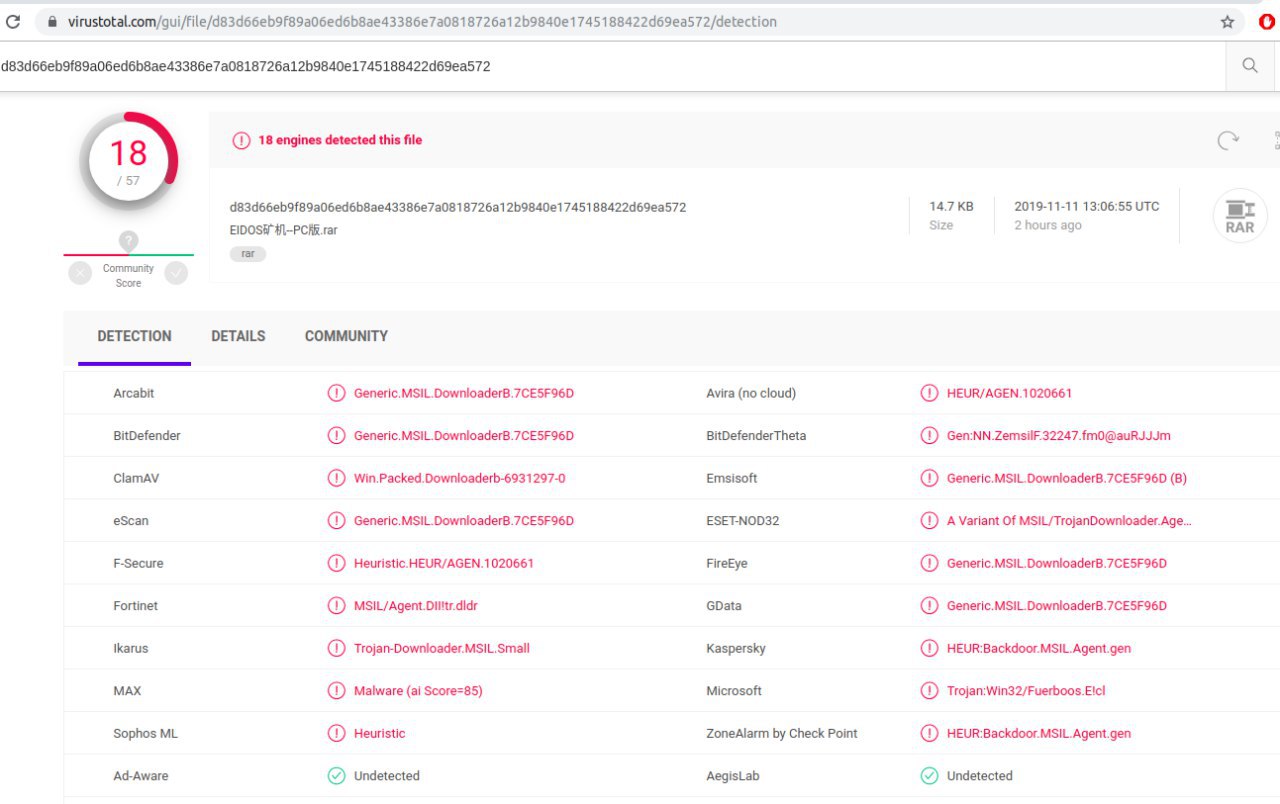Click the warning icon in FireEye row
This screenshot has height=804, width=1280.
[x=930, y=563]
